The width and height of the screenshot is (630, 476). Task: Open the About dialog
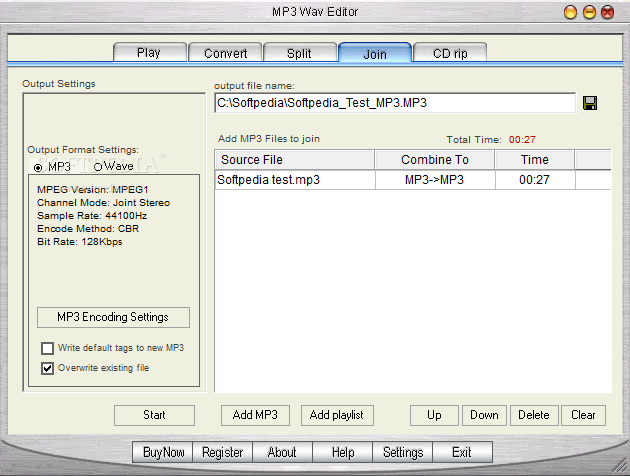point(282,452)
